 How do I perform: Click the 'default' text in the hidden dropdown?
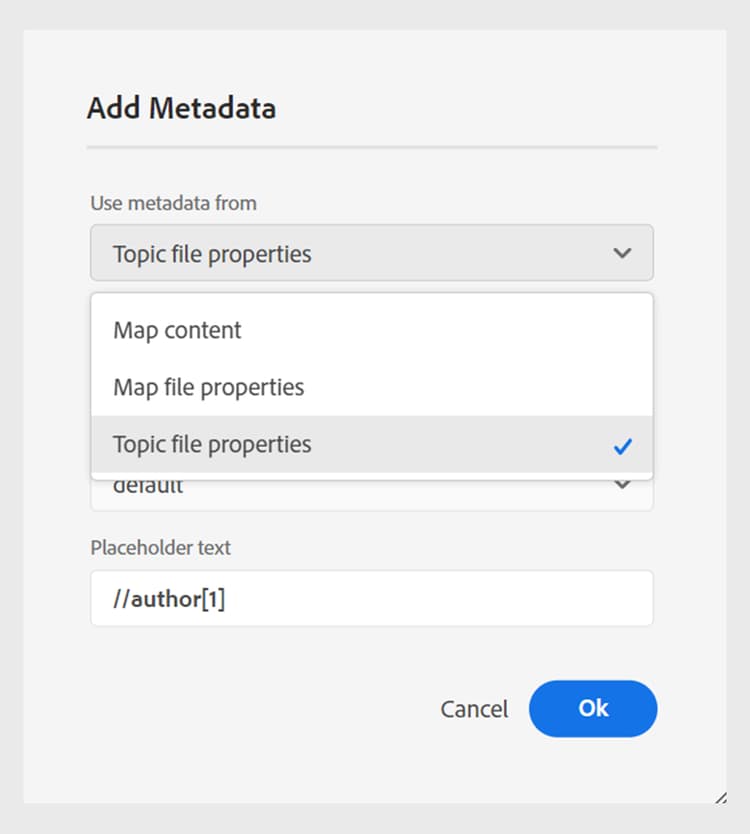[x=148, y=488]
